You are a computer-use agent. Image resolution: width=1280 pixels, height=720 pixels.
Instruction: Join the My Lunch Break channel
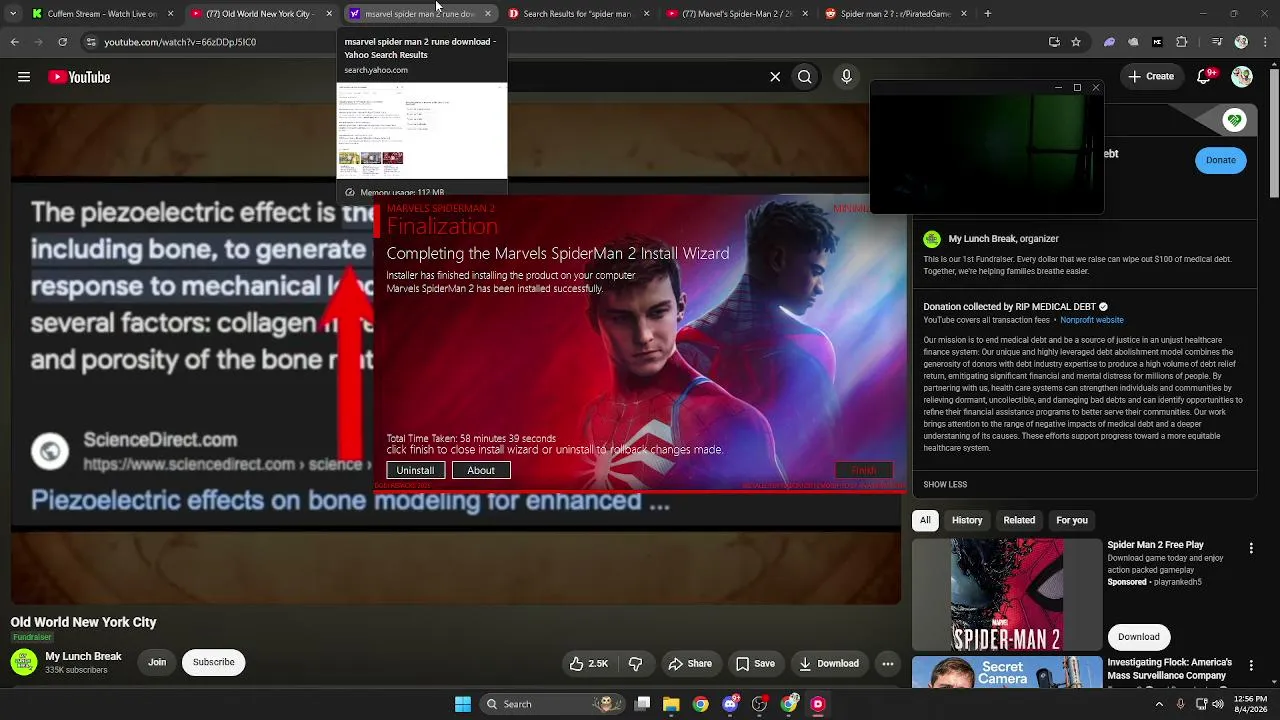157,662
